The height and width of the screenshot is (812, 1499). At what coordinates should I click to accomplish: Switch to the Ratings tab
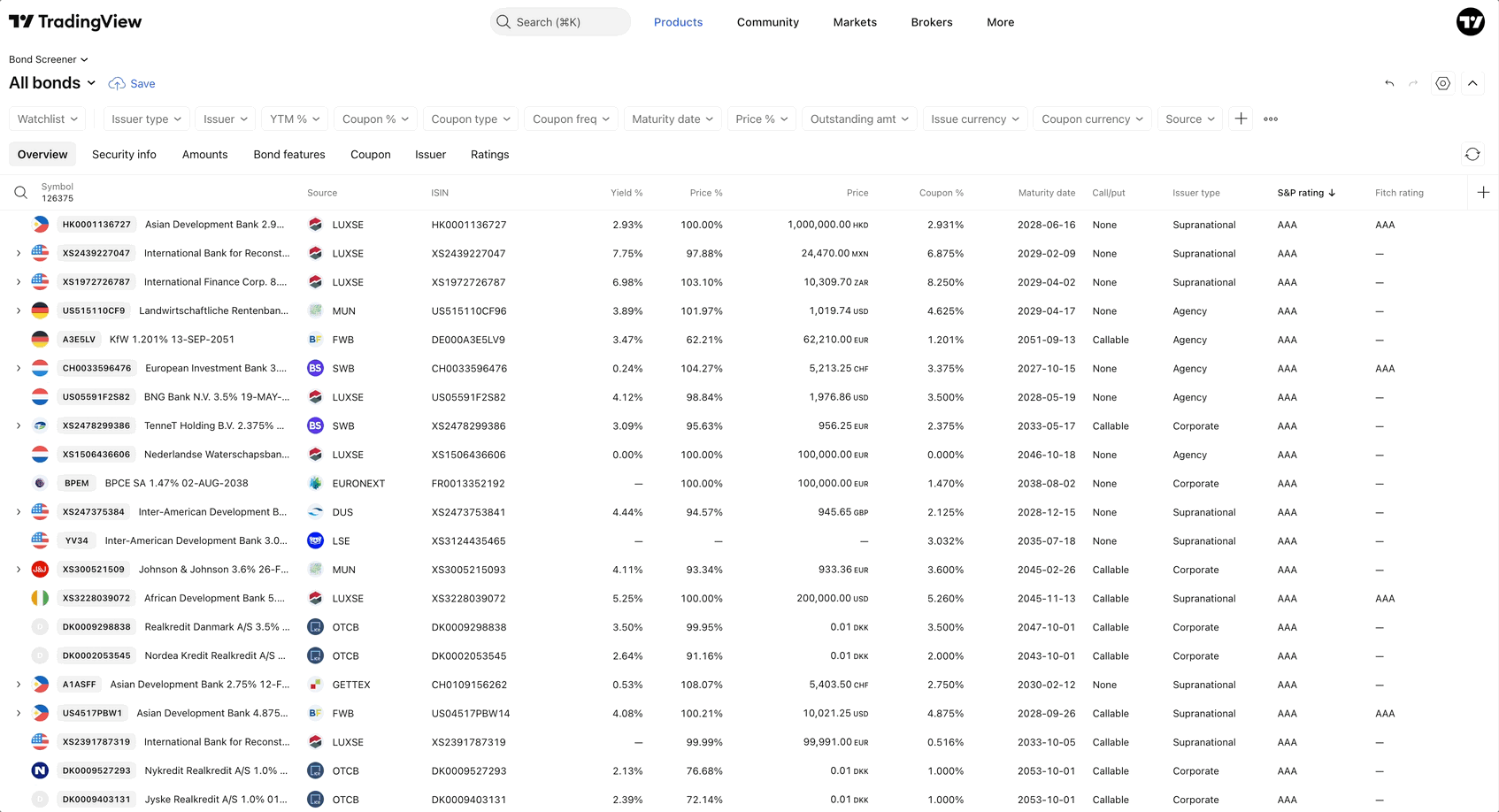[x=489, y=154]
